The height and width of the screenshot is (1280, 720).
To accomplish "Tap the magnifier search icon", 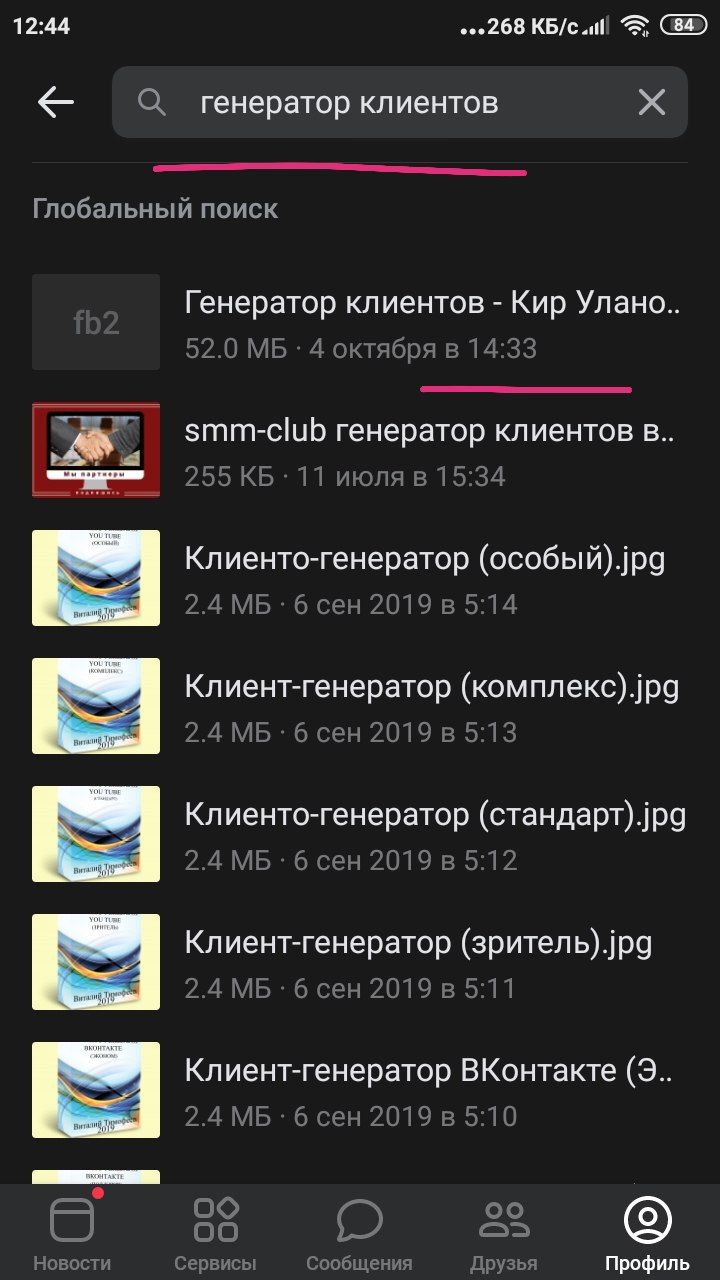I will [x=152, y=102].
